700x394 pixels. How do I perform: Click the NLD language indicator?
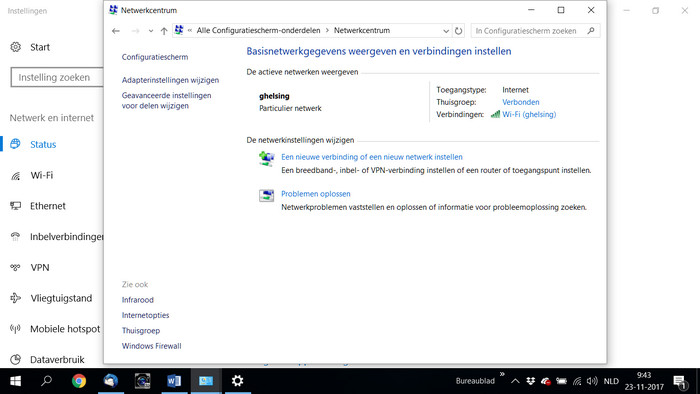tap(611, 381)
